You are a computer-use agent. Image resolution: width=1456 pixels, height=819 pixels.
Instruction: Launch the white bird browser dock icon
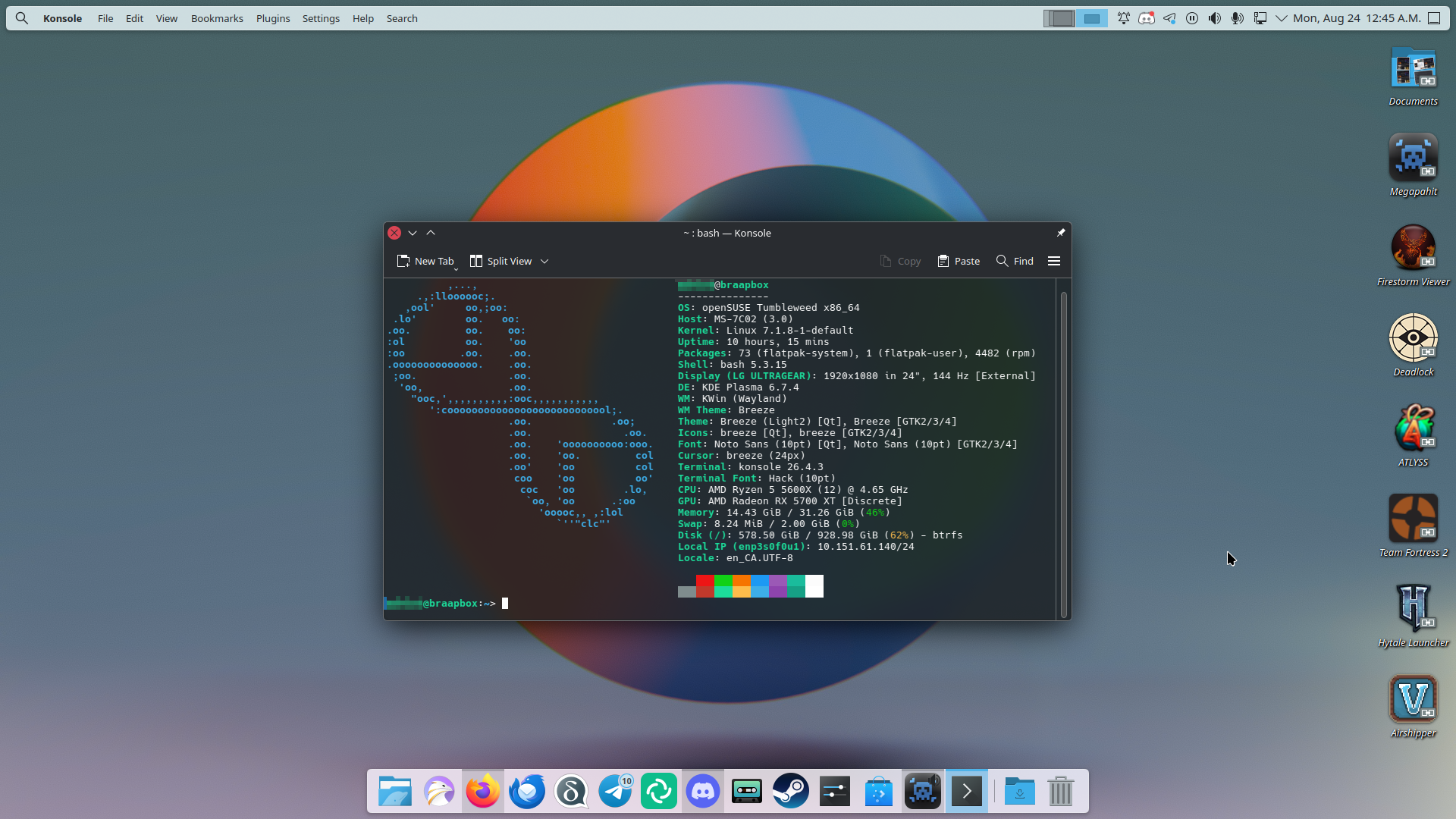coord(439,792)
